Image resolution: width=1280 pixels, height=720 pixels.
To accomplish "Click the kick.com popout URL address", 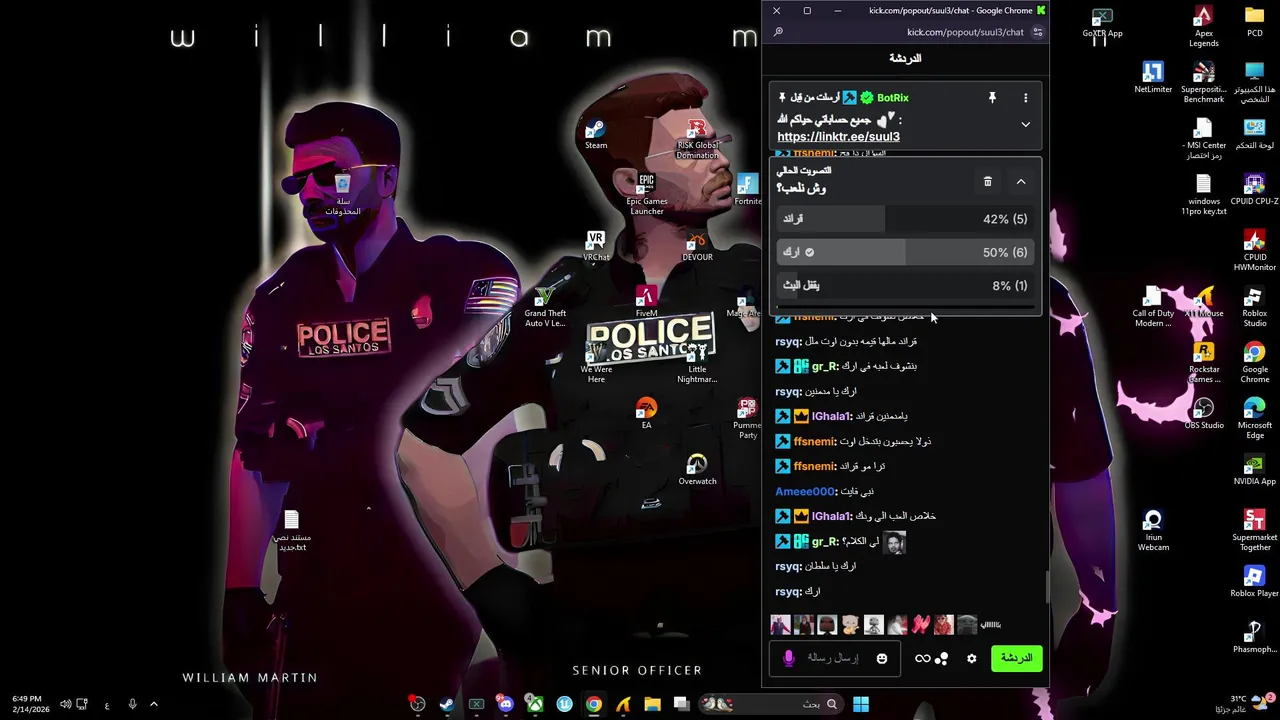I will [964, 32].
